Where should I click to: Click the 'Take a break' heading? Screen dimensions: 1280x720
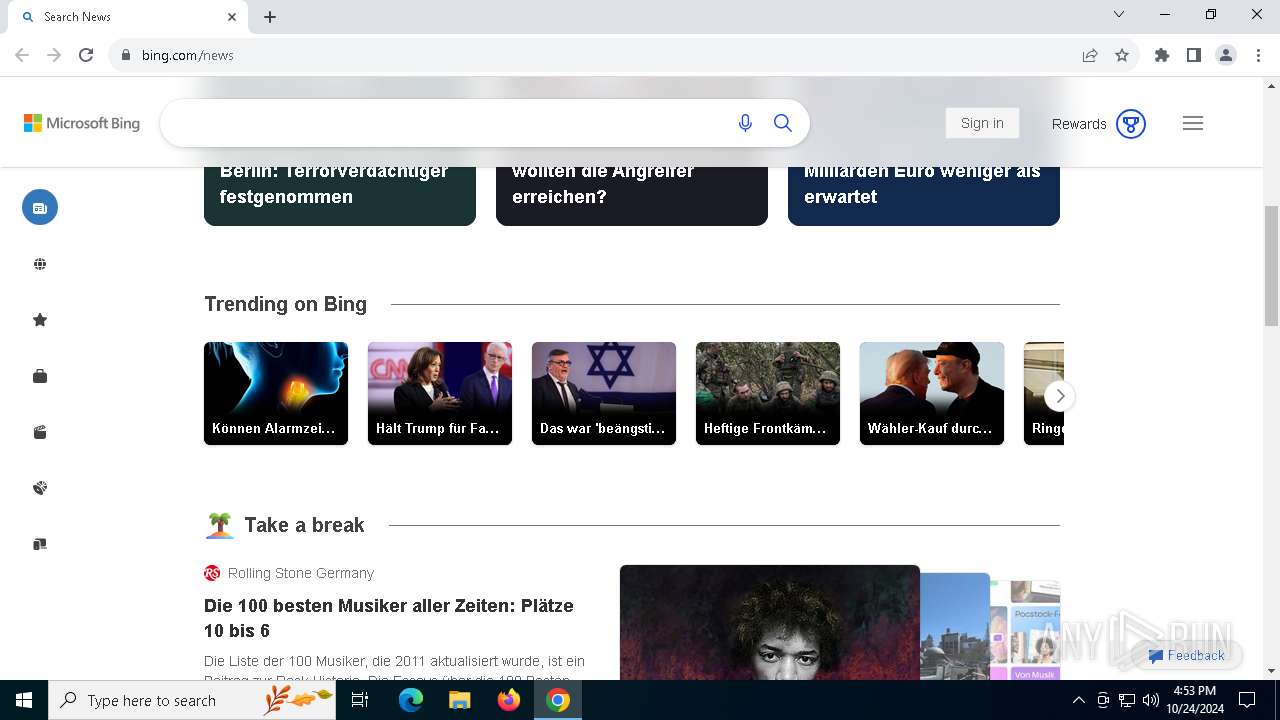click(304, 525)
